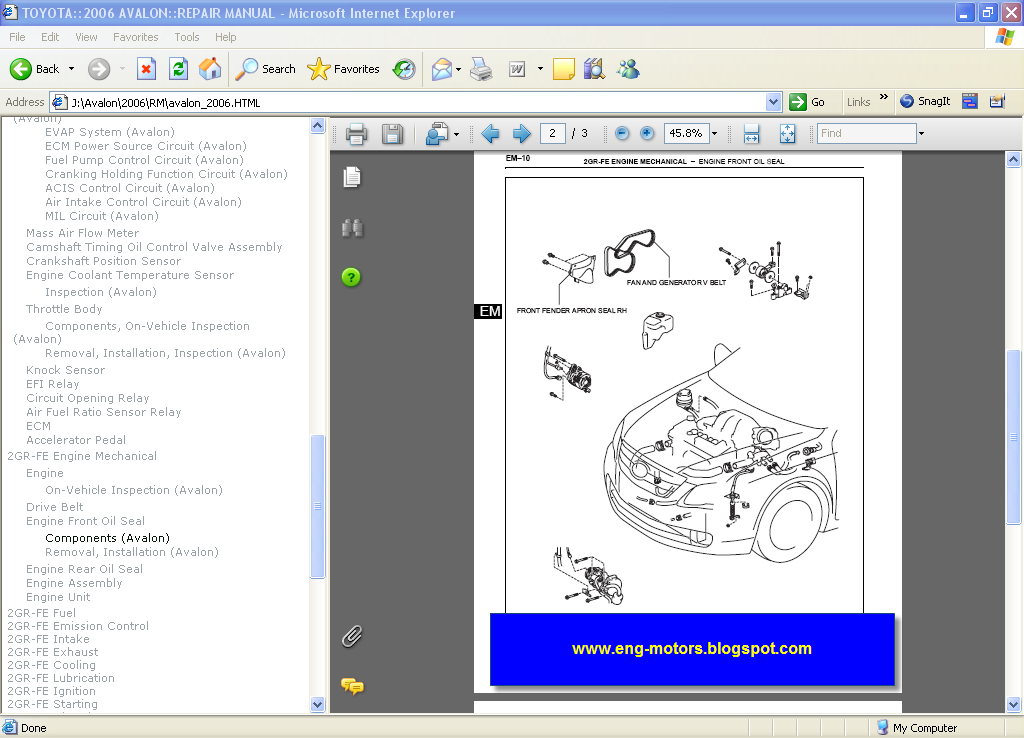This screenshot has height=738, width=1024.
Task: Open the Attachments paperclip panel
Action: [352, 636]
